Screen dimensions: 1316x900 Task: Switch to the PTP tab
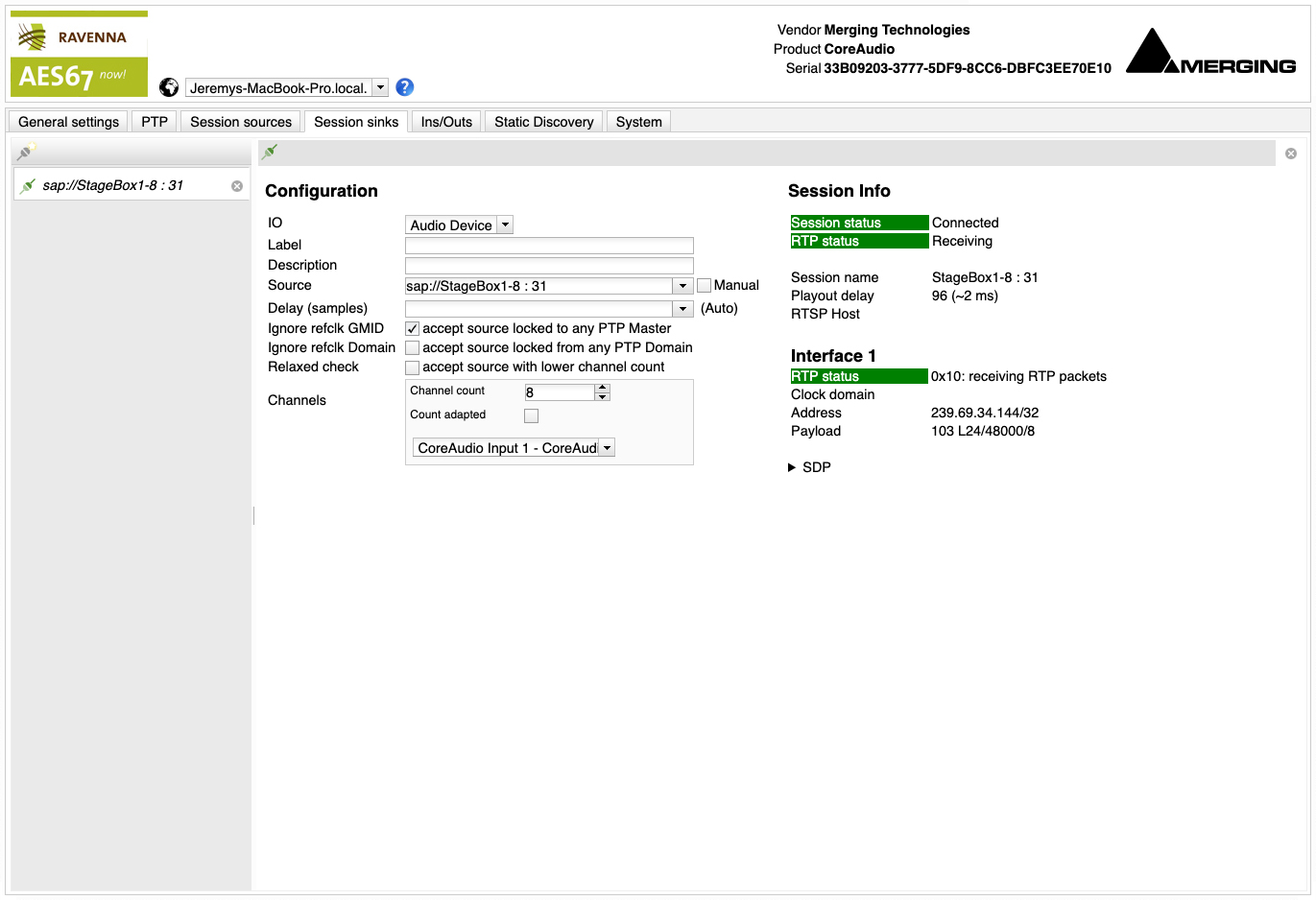tap(155, 122)
